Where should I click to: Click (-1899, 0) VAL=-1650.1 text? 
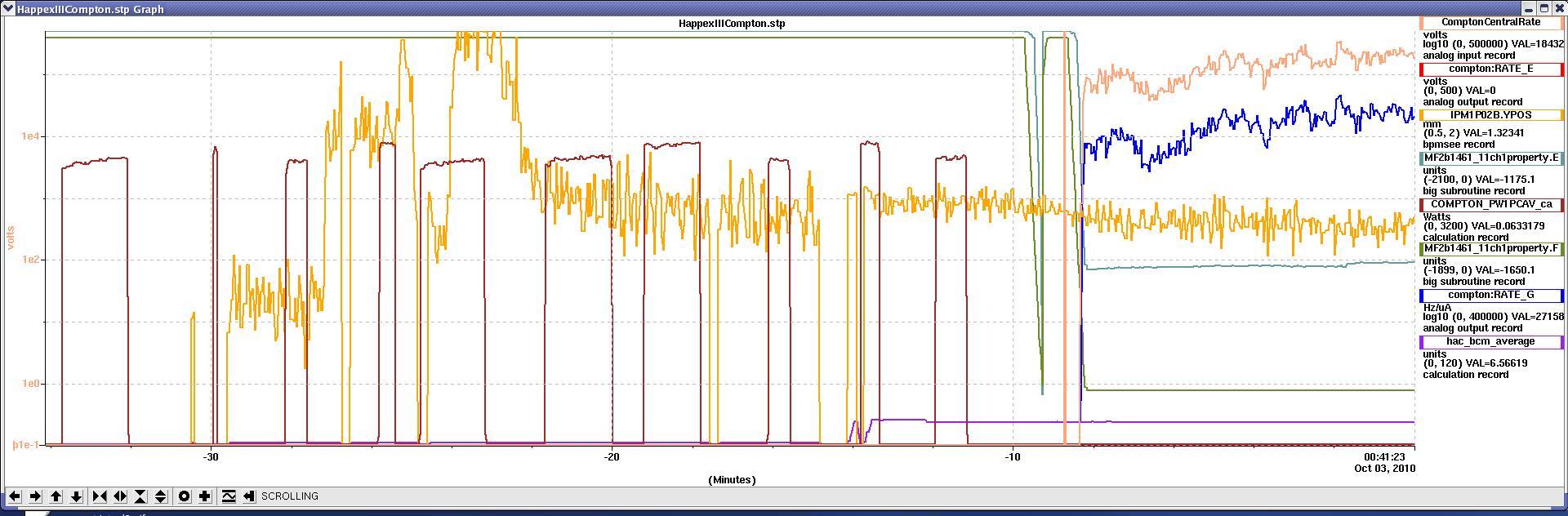pos(1479,270)
